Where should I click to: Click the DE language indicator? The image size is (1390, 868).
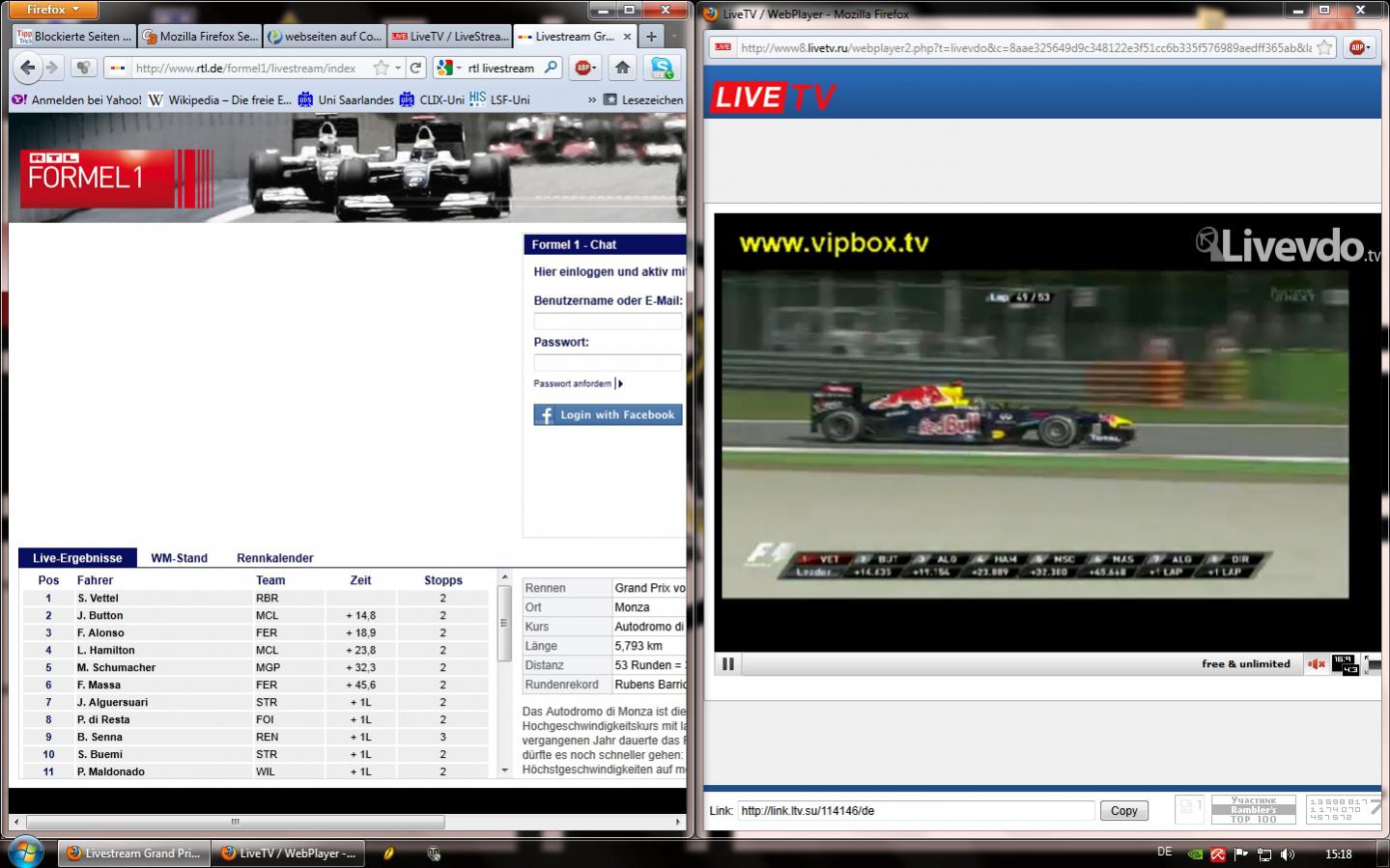[x=1165, y=852]
